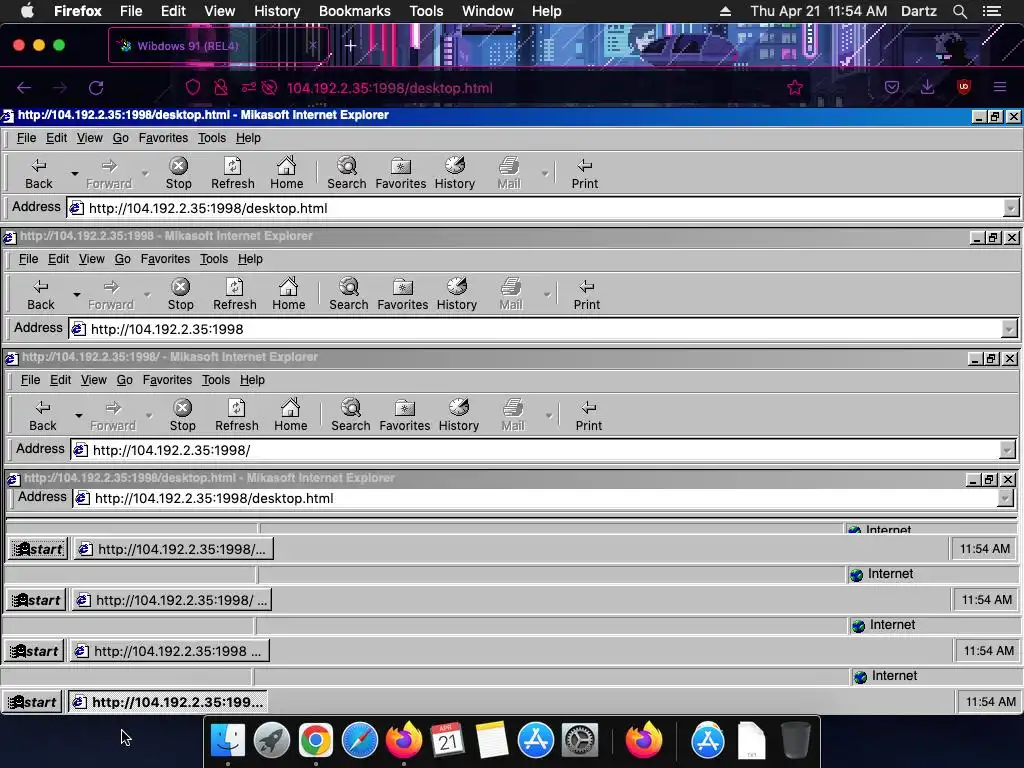Expand the address dropdown in the innermost Explorer window
This screenshot has width=1024, height=768.
tap(1004, 498)
